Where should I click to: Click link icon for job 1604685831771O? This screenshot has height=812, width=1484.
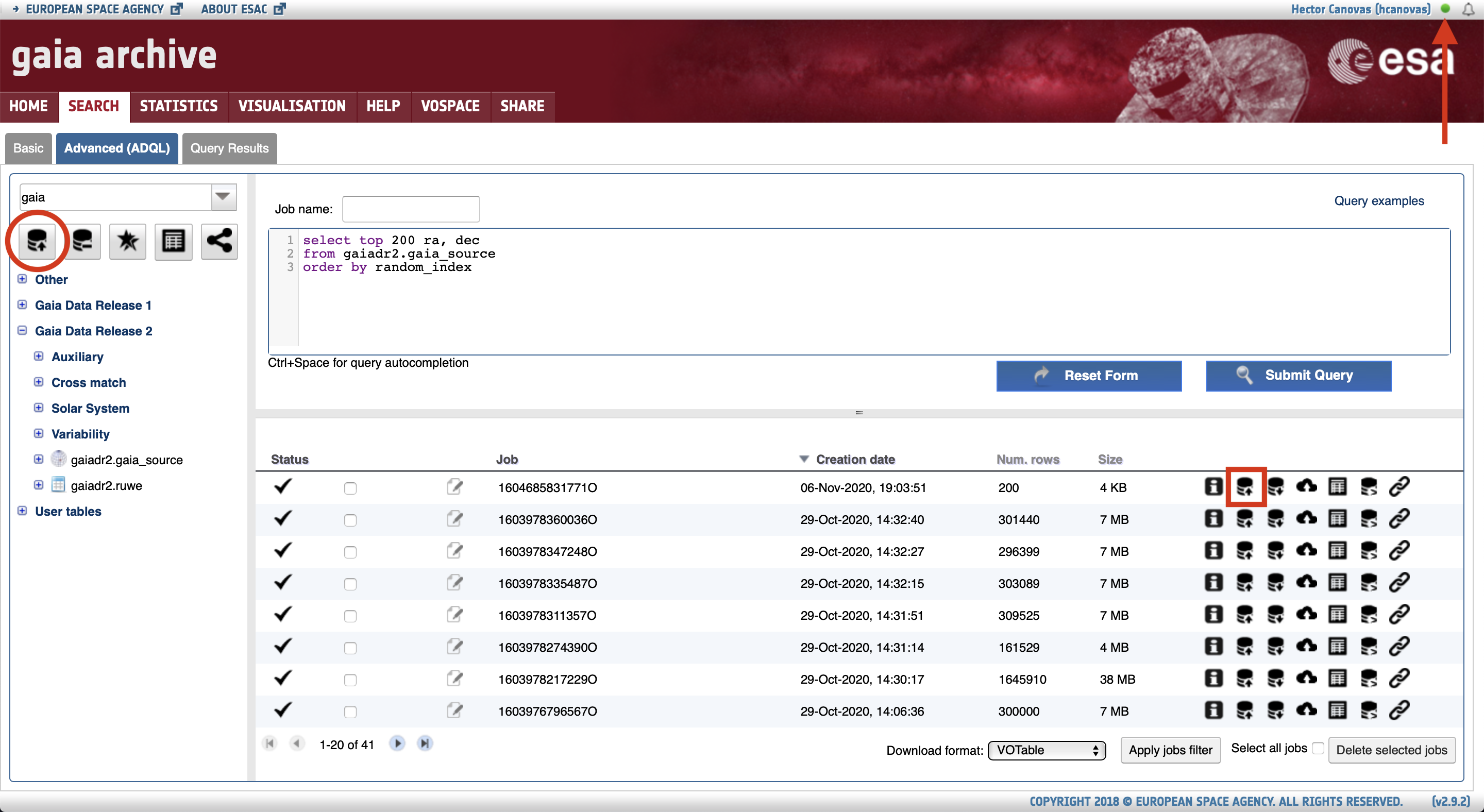[x=1399, y=486]
